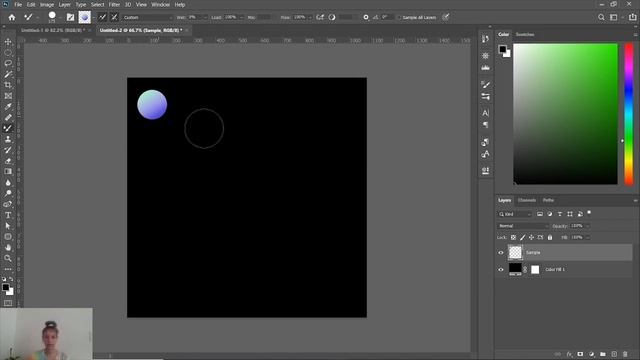Open the layer blend mode Normal dropdown
Image resolution: width=640 pixels, height=360 pixels.
click(x=522, y=226)
